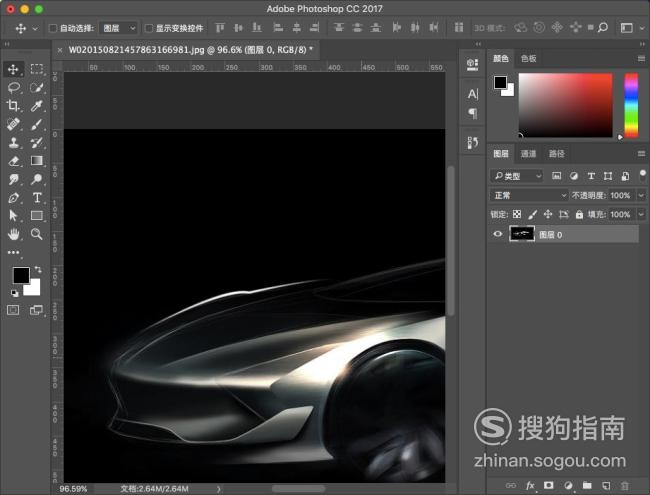
Task: Hide 图层 0 with eye icon
Action: coord(498,234)
